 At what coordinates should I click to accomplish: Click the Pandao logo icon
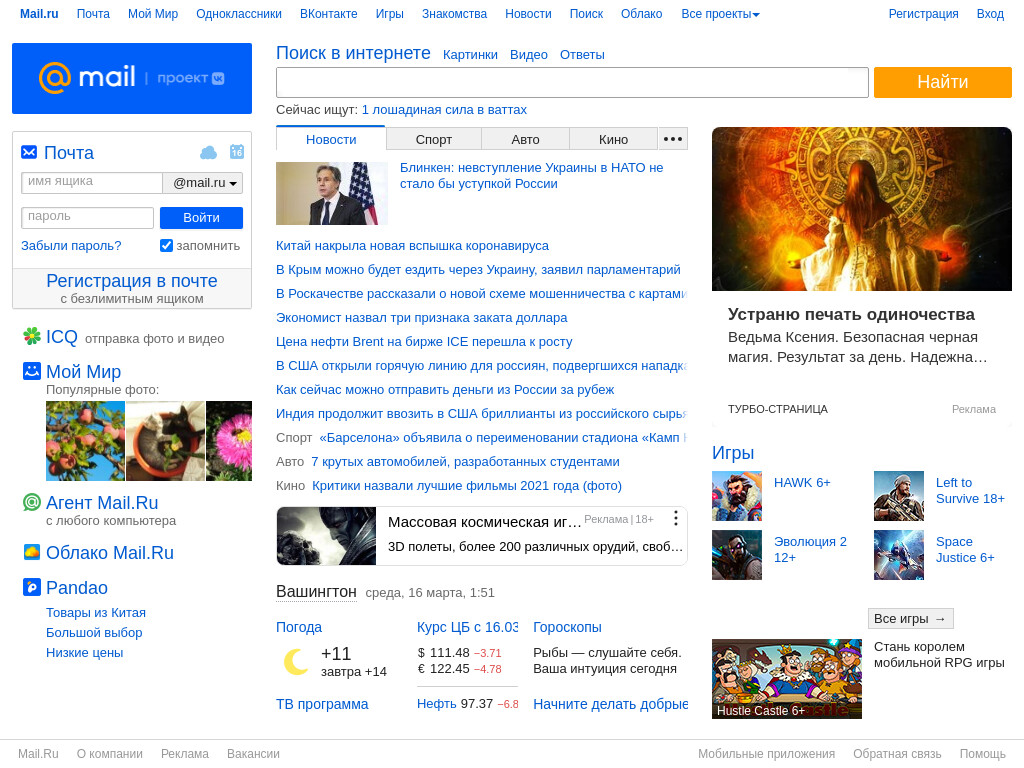pyautogui.click(x=32, y=587)
